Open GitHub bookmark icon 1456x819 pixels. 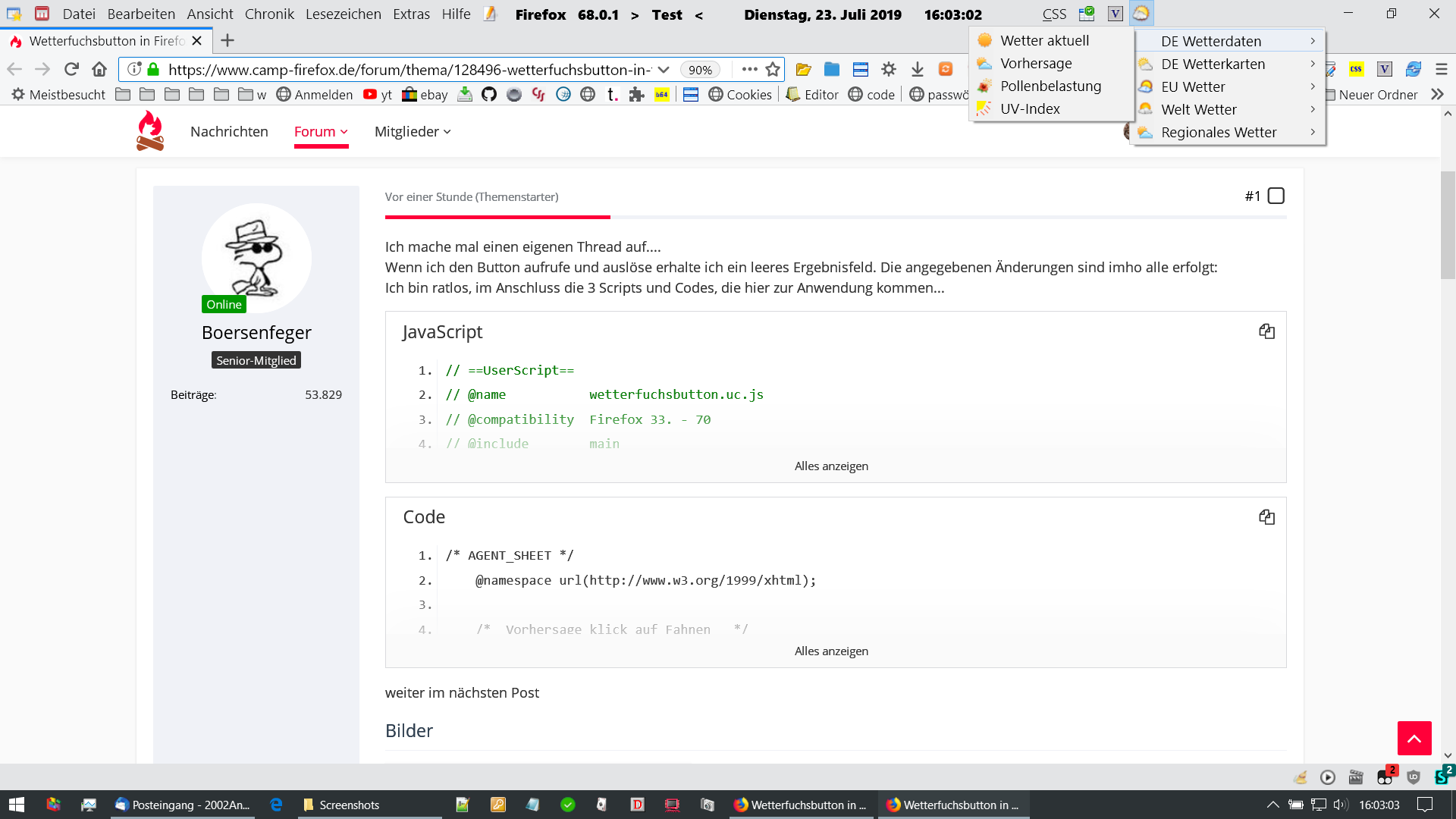coord(489,95)
